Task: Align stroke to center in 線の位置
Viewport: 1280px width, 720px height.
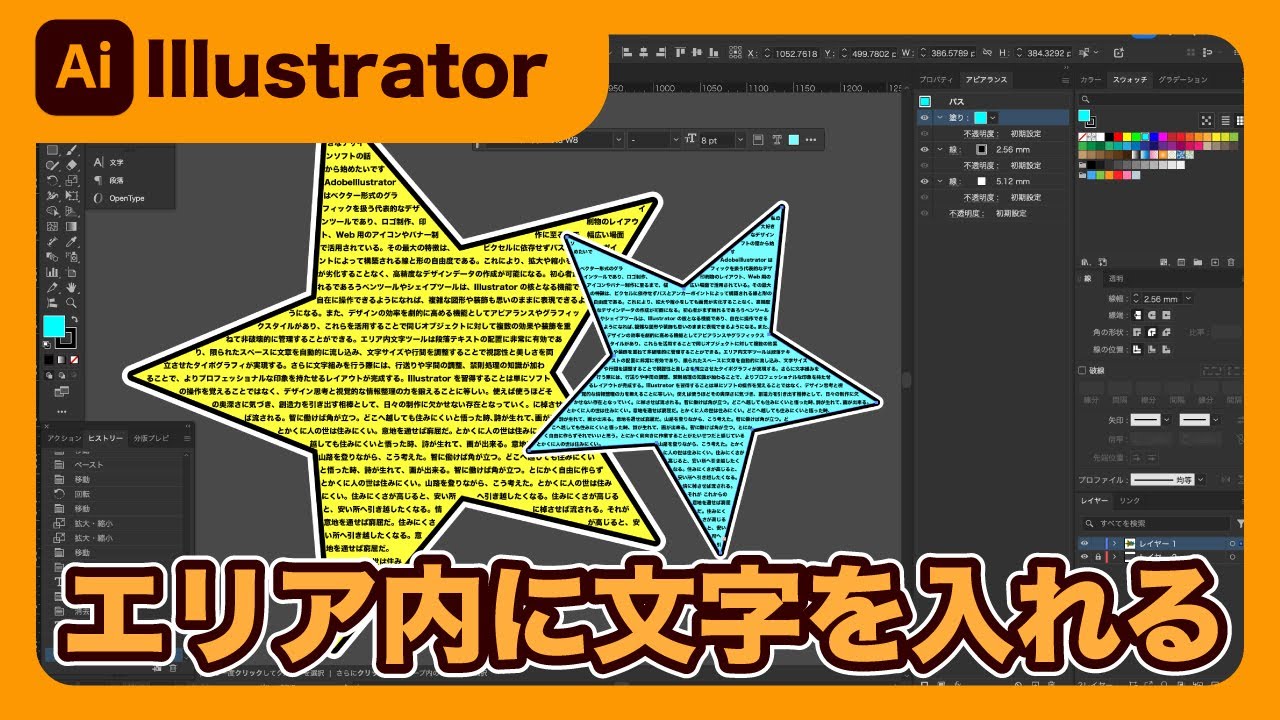Action: (1138, 350)
